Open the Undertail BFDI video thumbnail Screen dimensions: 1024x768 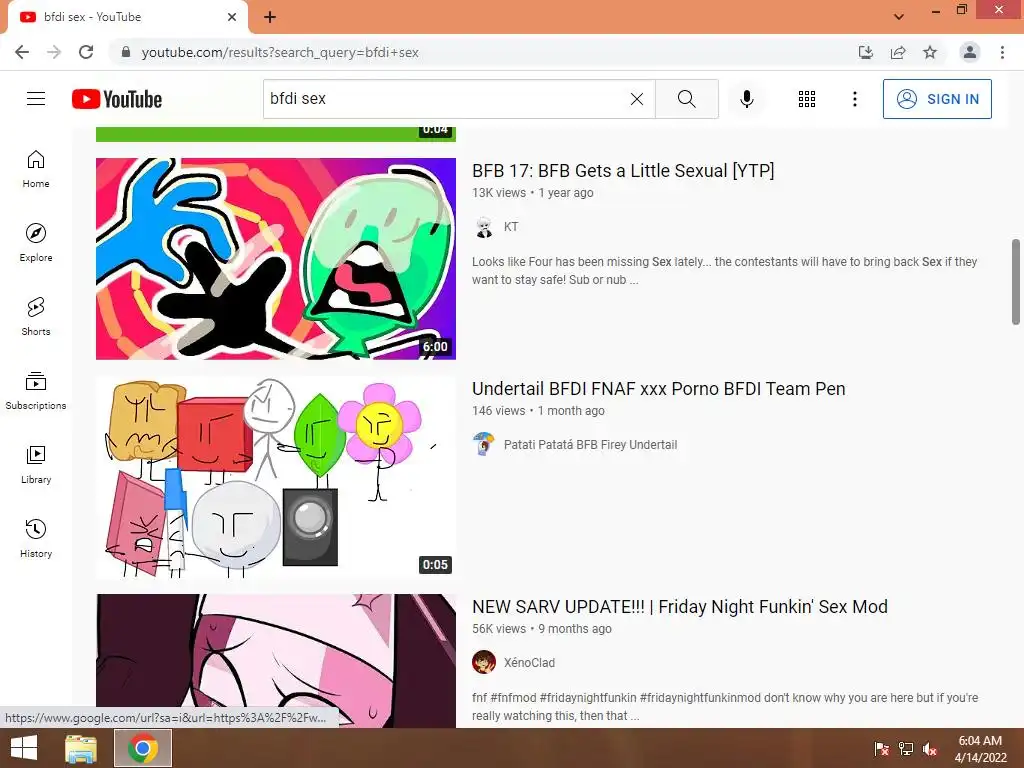tap(276, 477)
